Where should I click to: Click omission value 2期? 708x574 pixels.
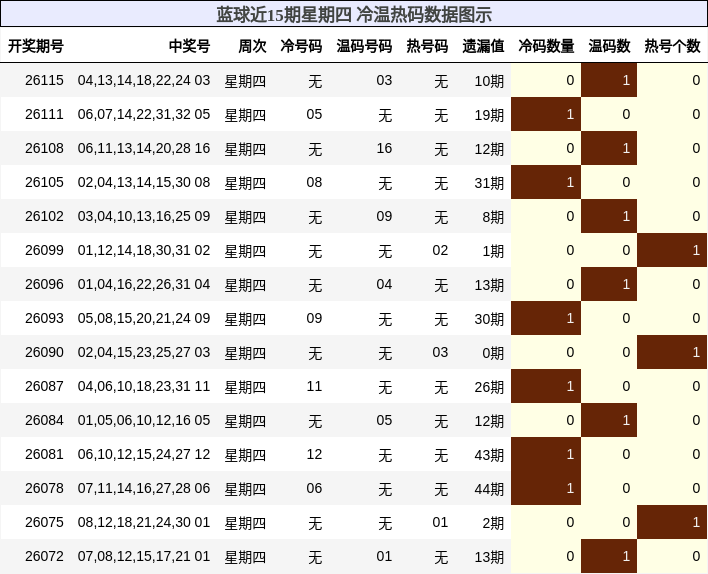[x=493, y=523]
